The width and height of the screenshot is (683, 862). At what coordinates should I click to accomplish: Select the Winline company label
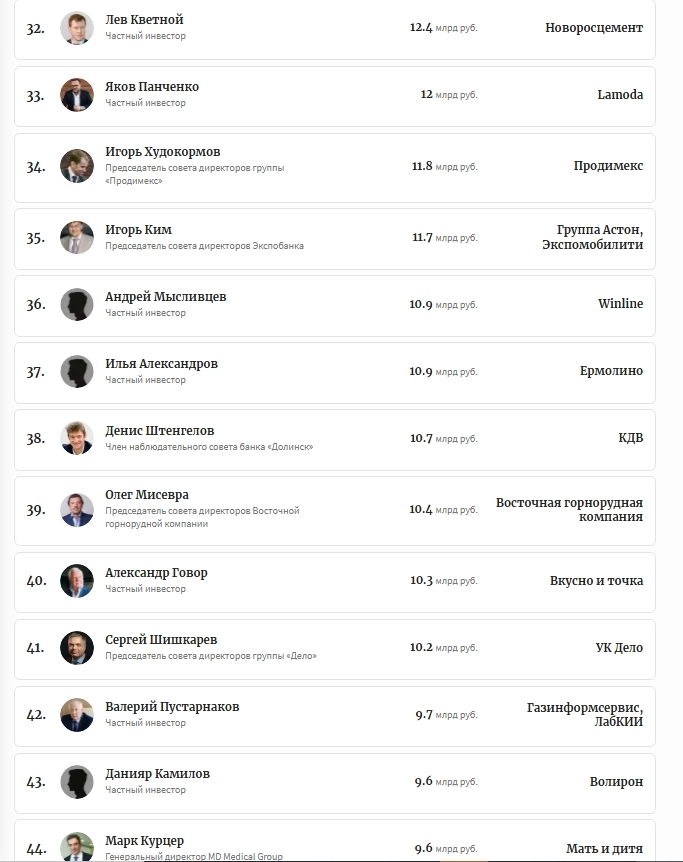620,304
